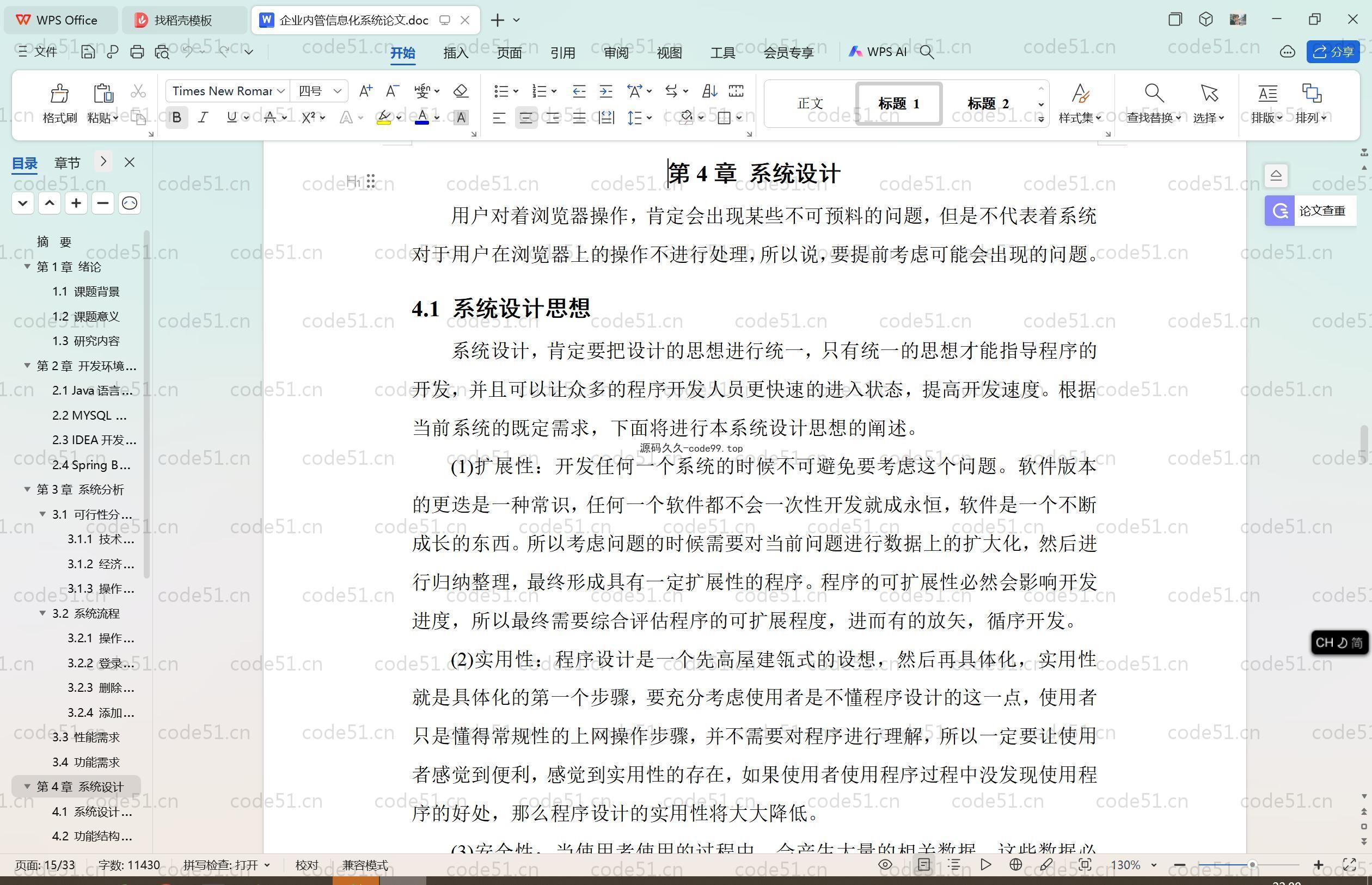Expand the styles gallery more arrow

point(1041,119)
